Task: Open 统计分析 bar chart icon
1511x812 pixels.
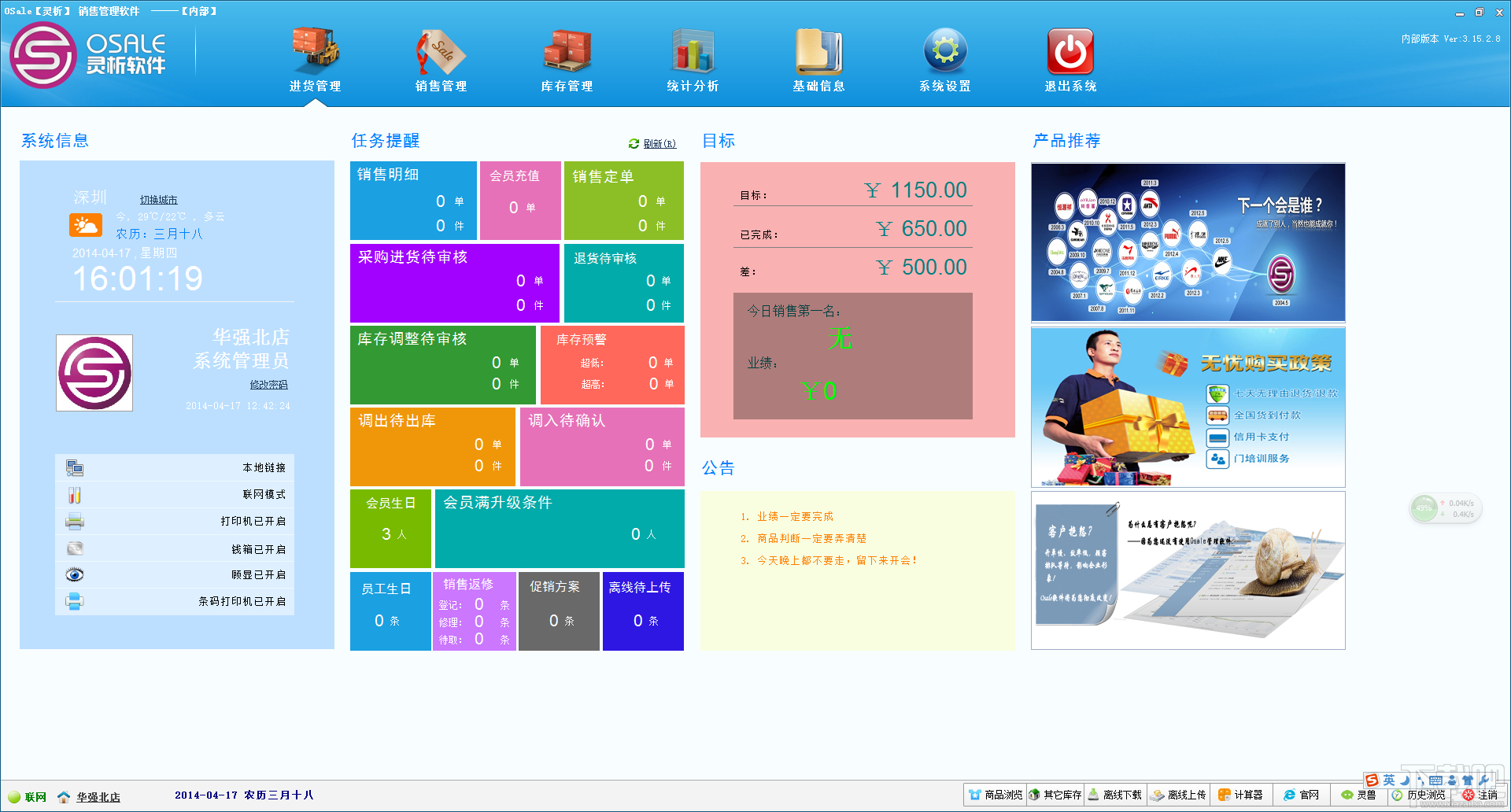Action: pos(693,50)
